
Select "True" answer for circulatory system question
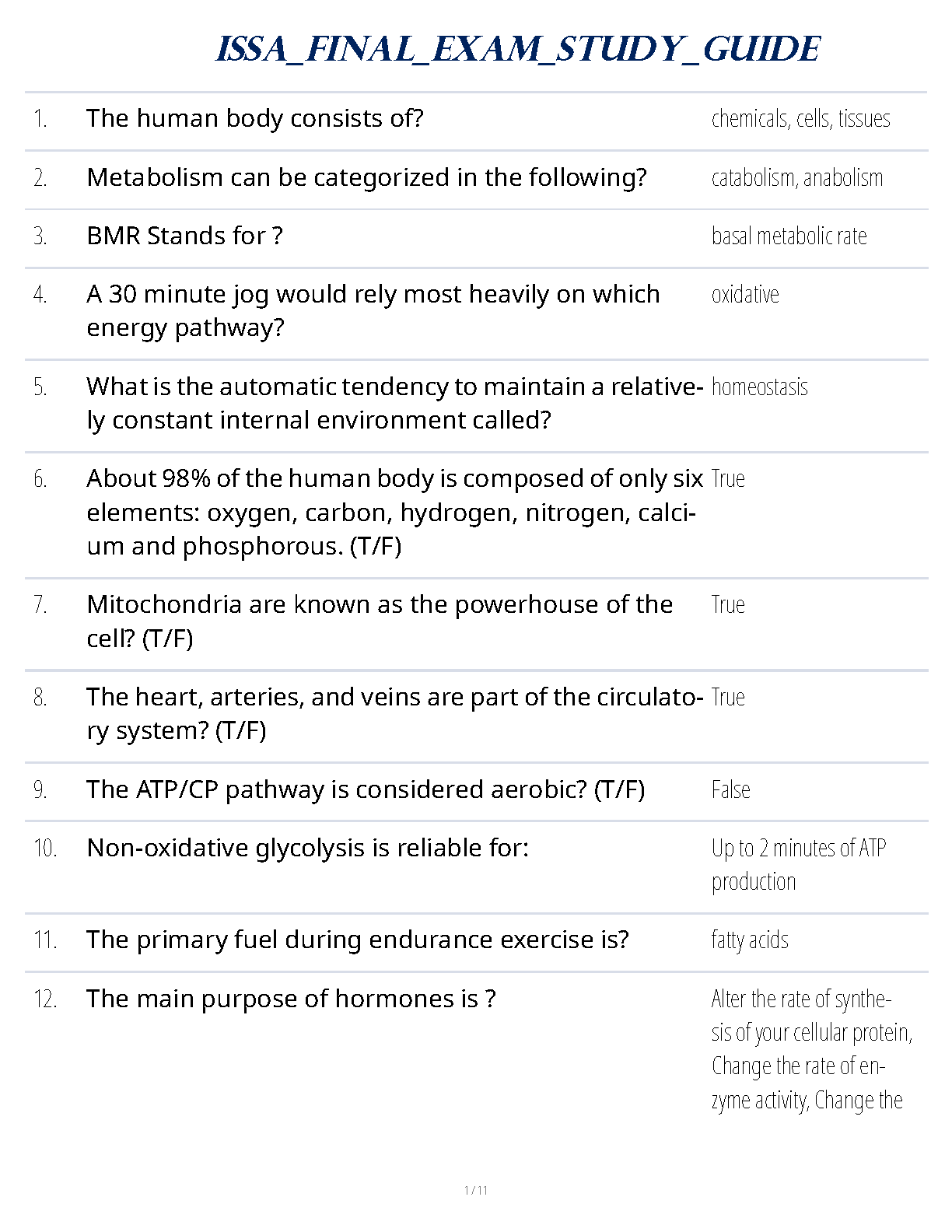pyautogui.click(x=728, y=697)
